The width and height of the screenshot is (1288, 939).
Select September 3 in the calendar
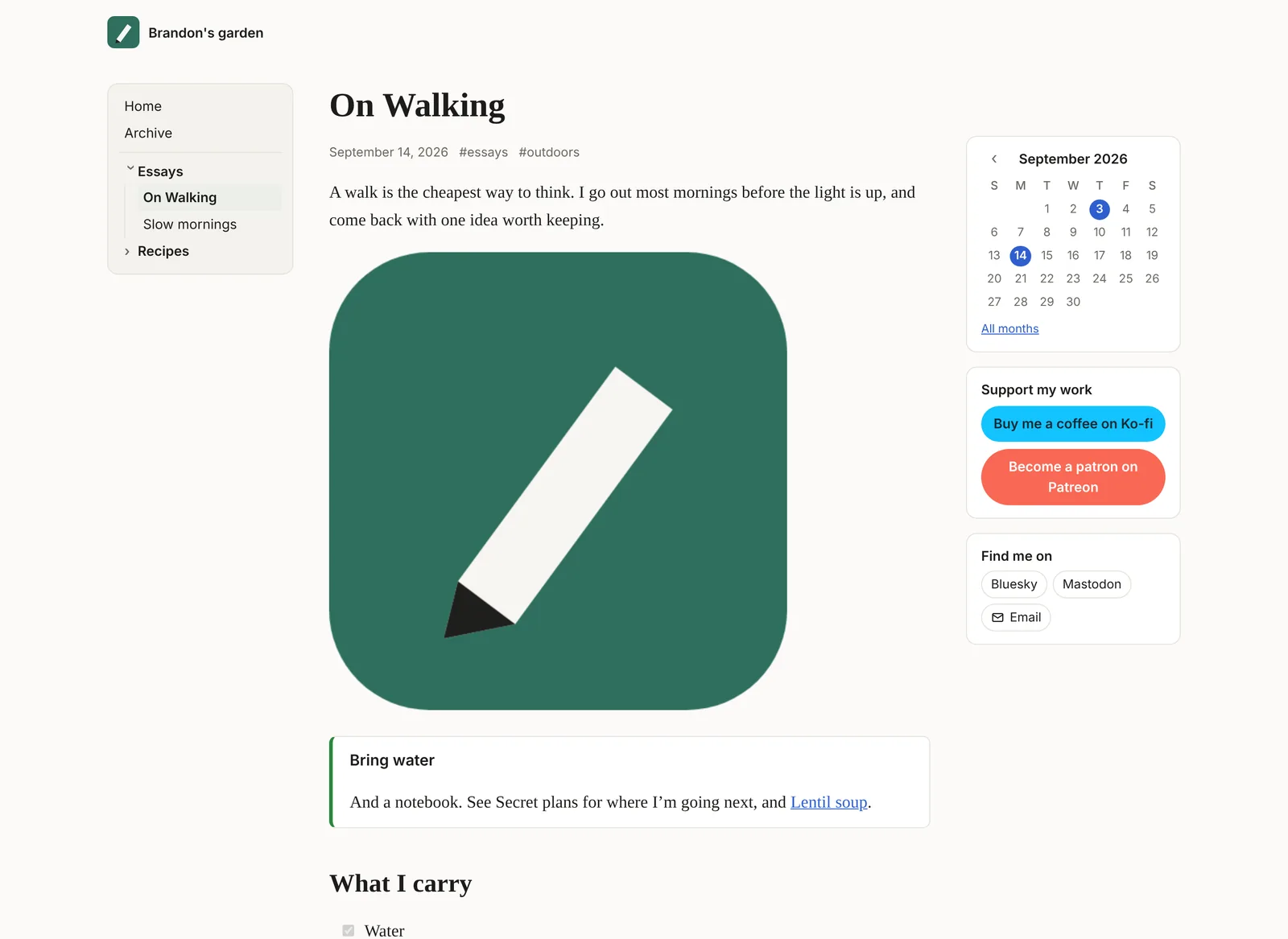click(x=1099, y=209)
